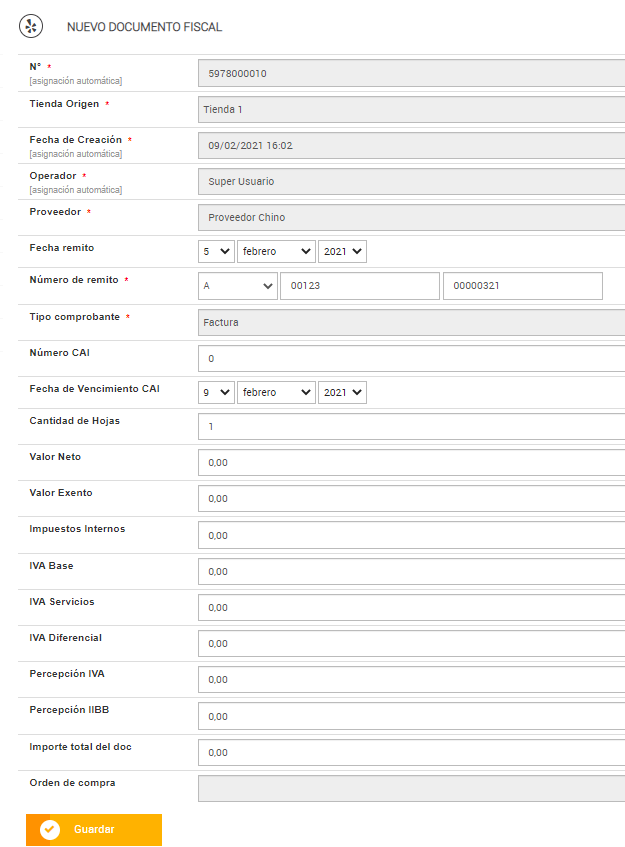Click the remito field containing 00123
The height and width of the screenshot is (847, 625).
(359, 286)
